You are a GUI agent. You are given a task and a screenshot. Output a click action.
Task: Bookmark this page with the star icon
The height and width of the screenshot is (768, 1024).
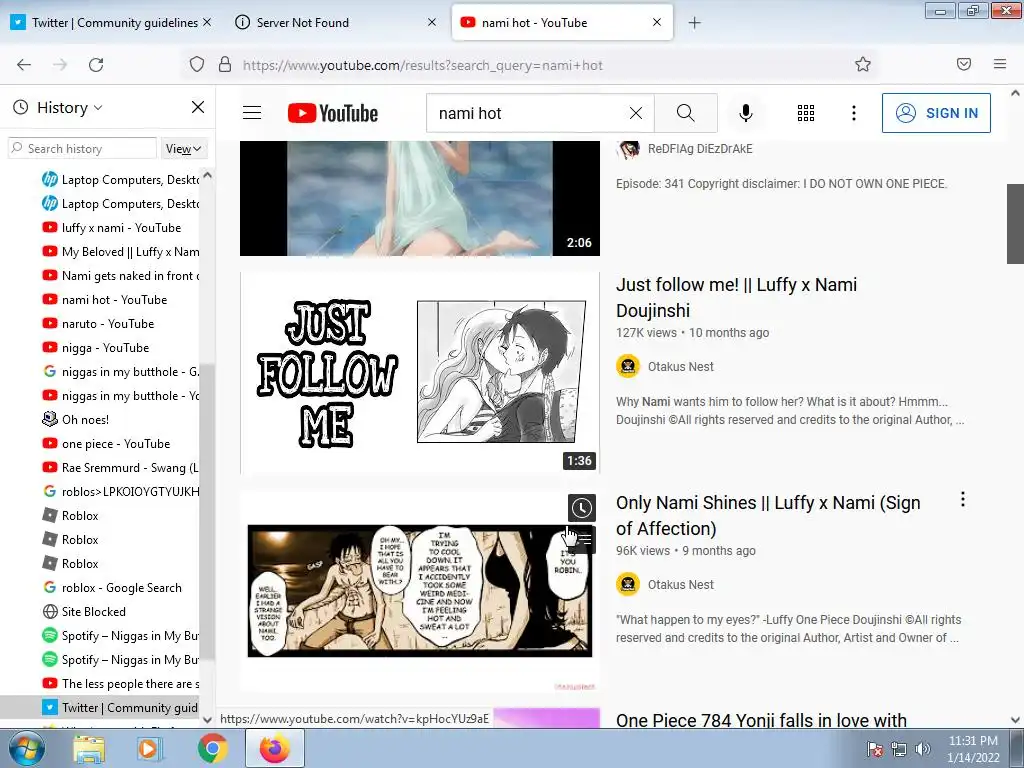point(863,64)
